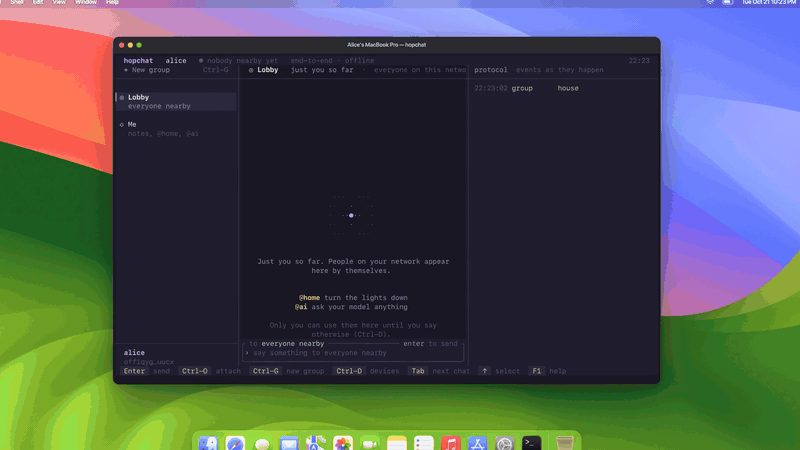Image resolution: width=800 pixels, height=450 pixels.
Task: Click the everyone nearby subtitle under Lobby
Action: (x=159, y=106)
